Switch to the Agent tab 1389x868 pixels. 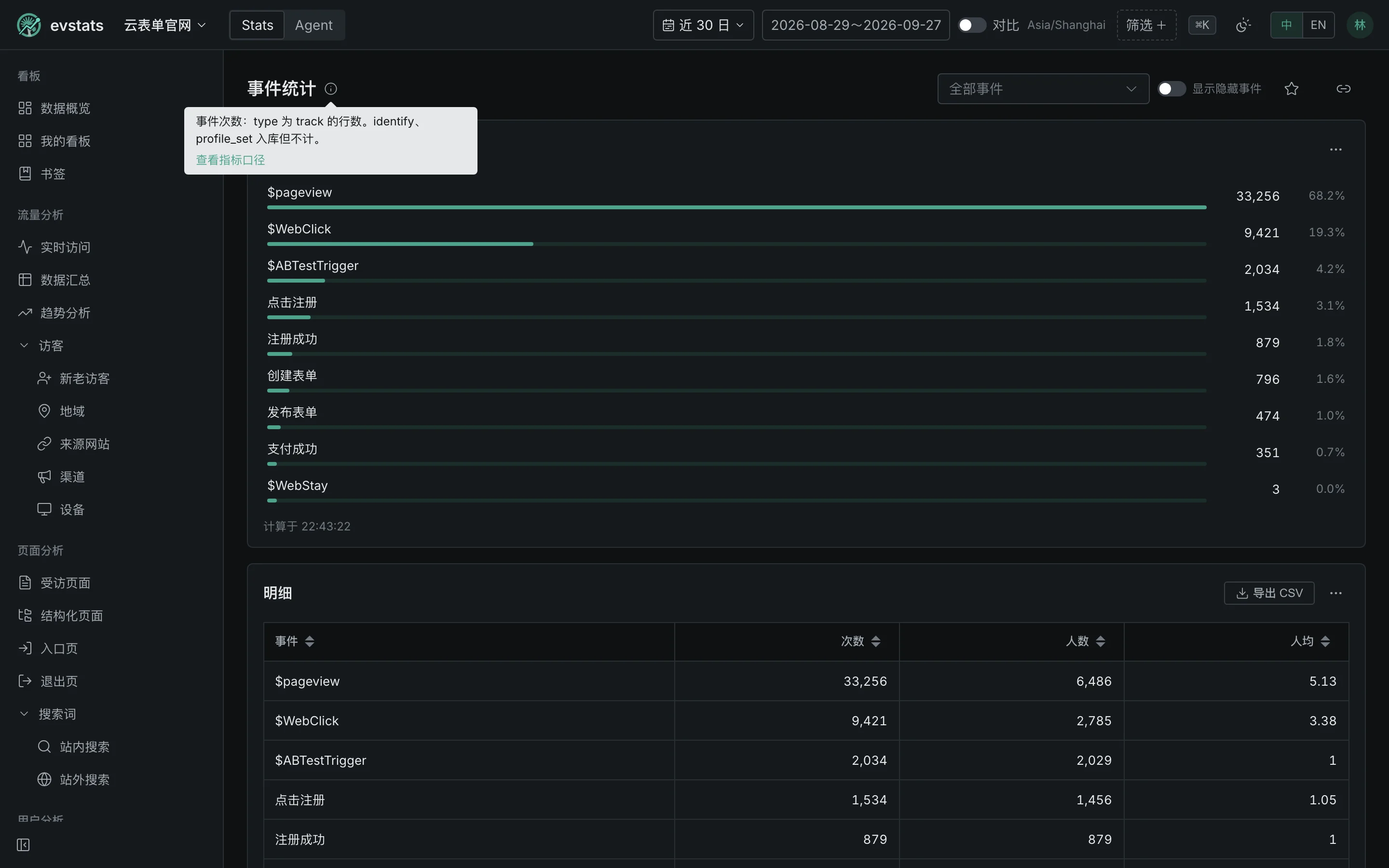coord(313,25)
